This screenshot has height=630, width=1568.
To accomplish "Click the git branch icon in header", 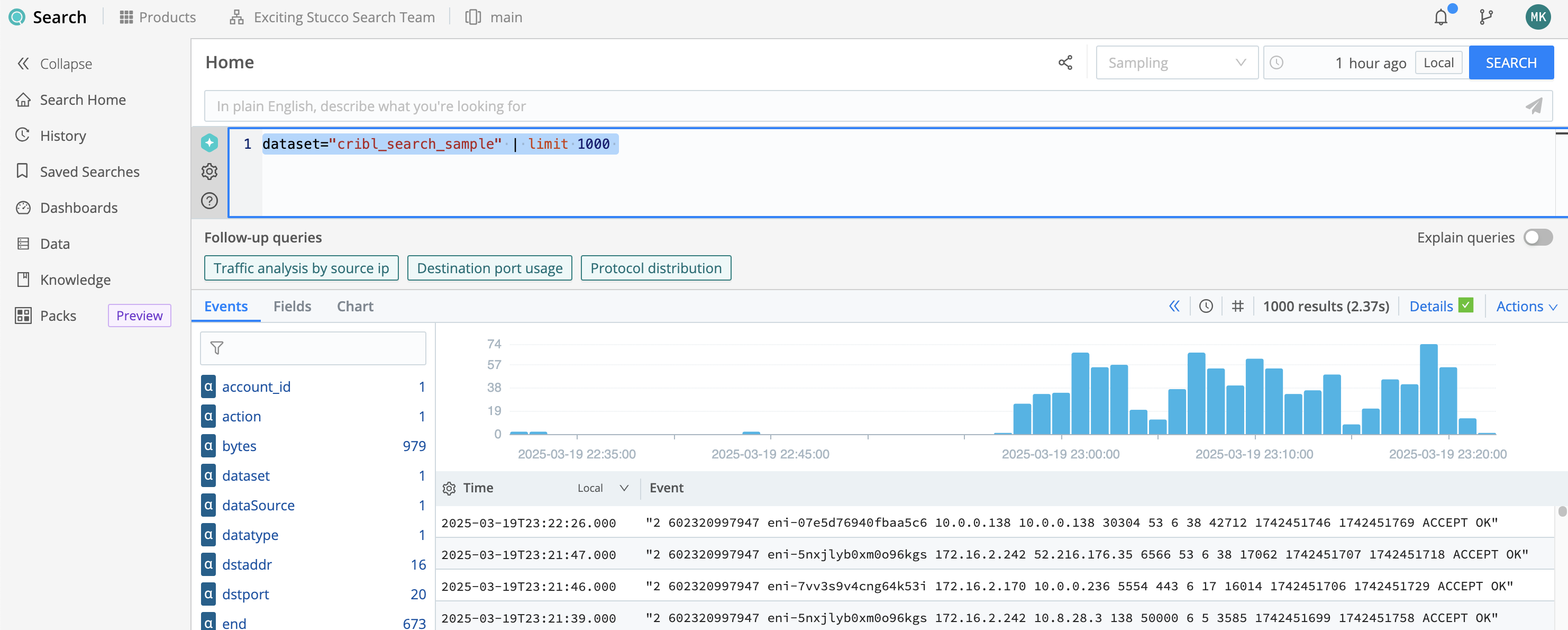I will [x=1486, y=17].
